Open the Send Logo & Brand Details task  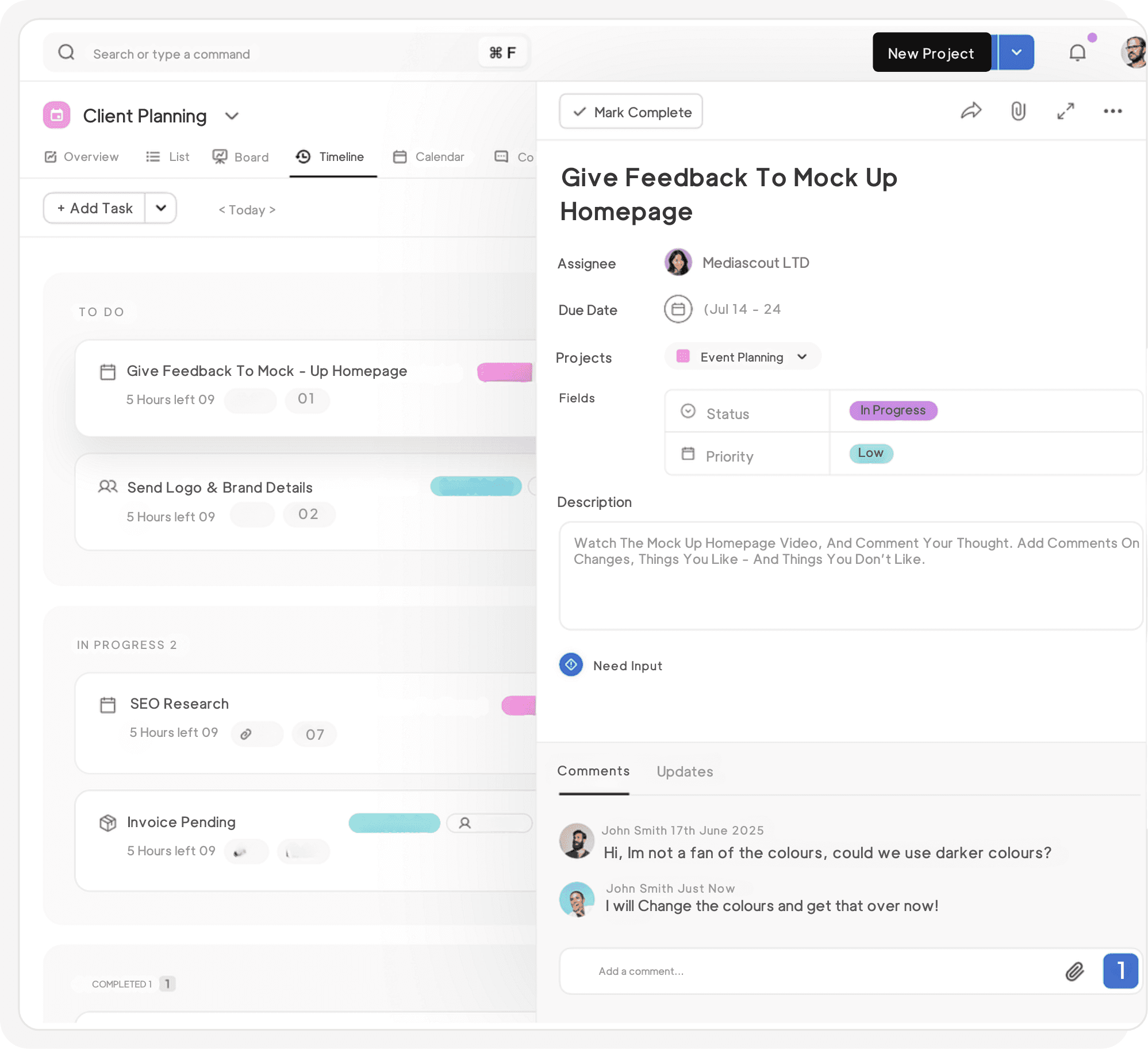click(220, 487)
